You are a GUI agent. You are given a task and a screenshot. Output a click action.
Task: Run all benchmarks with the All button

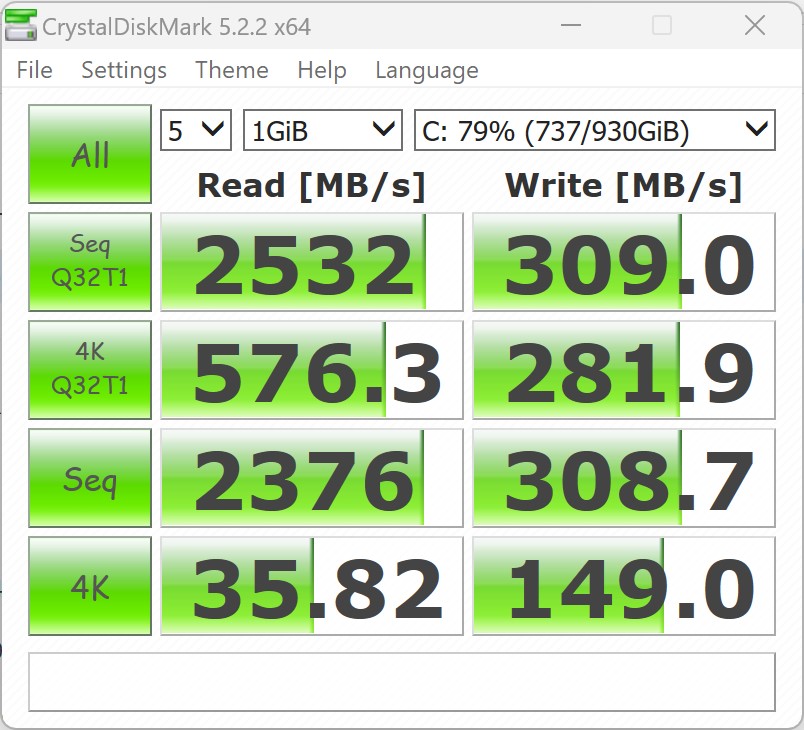pos(90,154)
